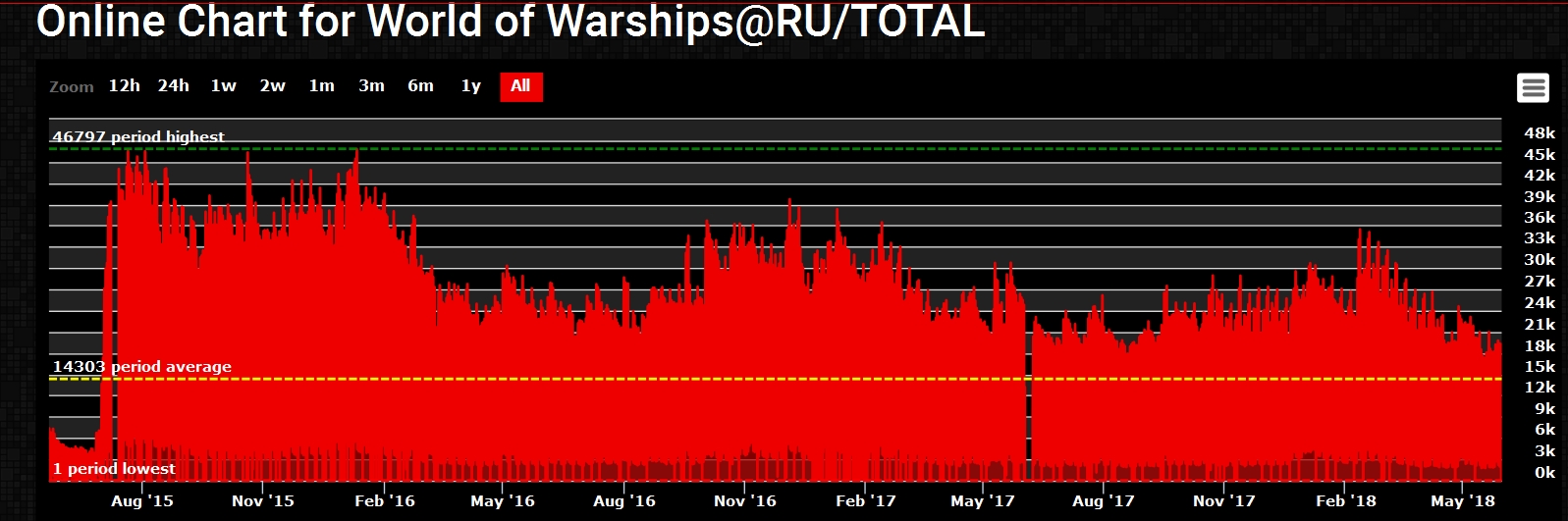Set zoom range to 12h

pyautogui.click(x=125, y=85)
